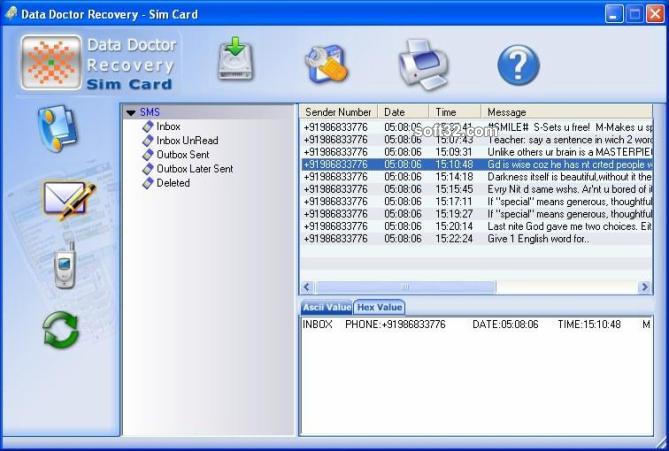This screenshot has width=669, height=451.
Task: Click time cell 15:19:27
Action: [454, 214]
